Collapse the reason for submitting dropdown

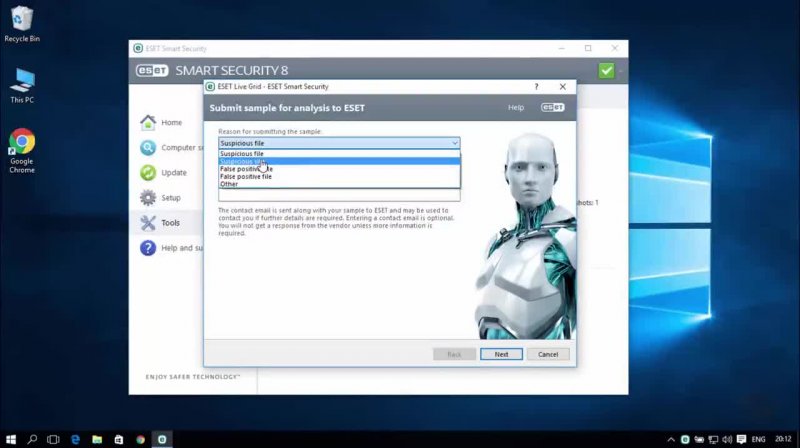454,143
